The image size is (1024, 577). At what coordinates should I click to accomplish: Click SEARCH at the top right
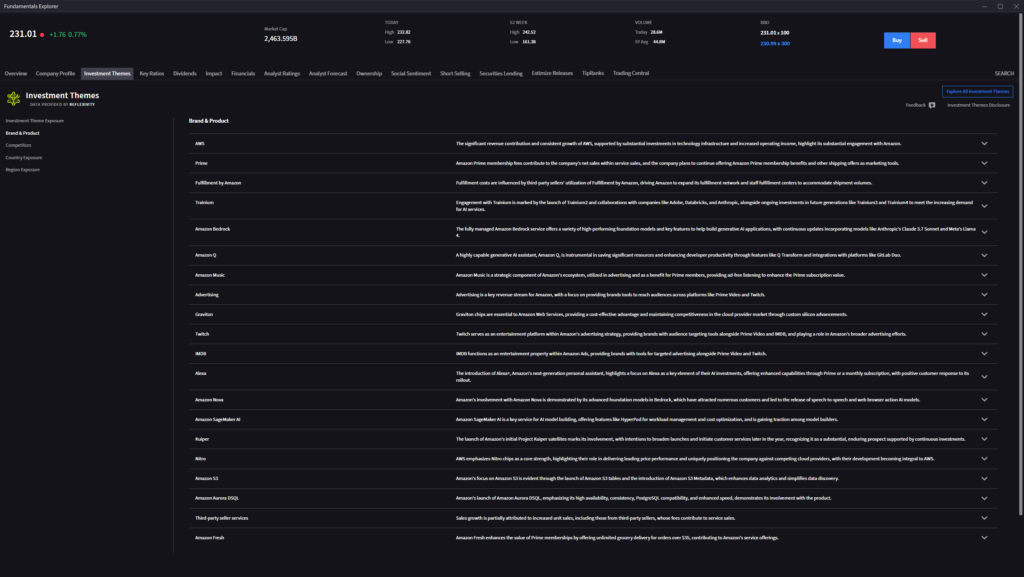1003,73
